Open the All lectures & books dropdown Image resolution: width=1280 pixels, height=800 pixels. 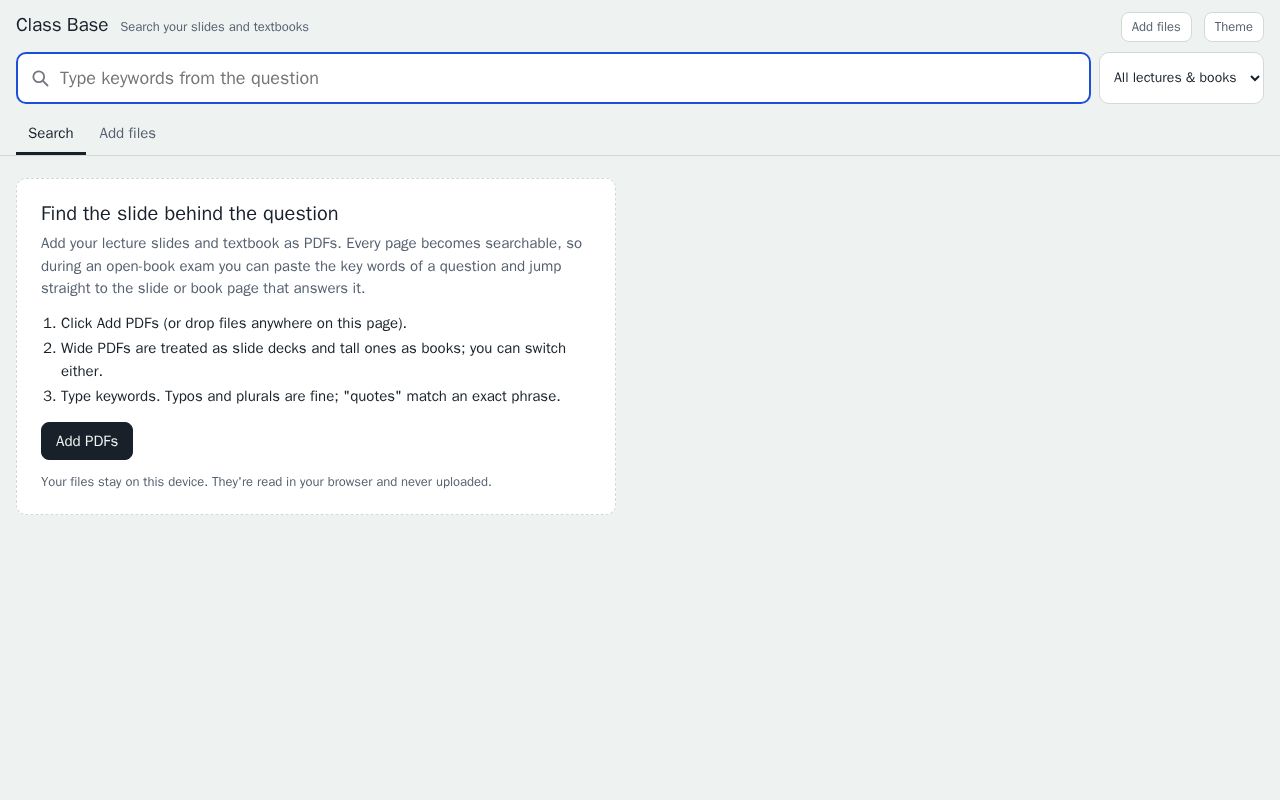[1181, 78]
